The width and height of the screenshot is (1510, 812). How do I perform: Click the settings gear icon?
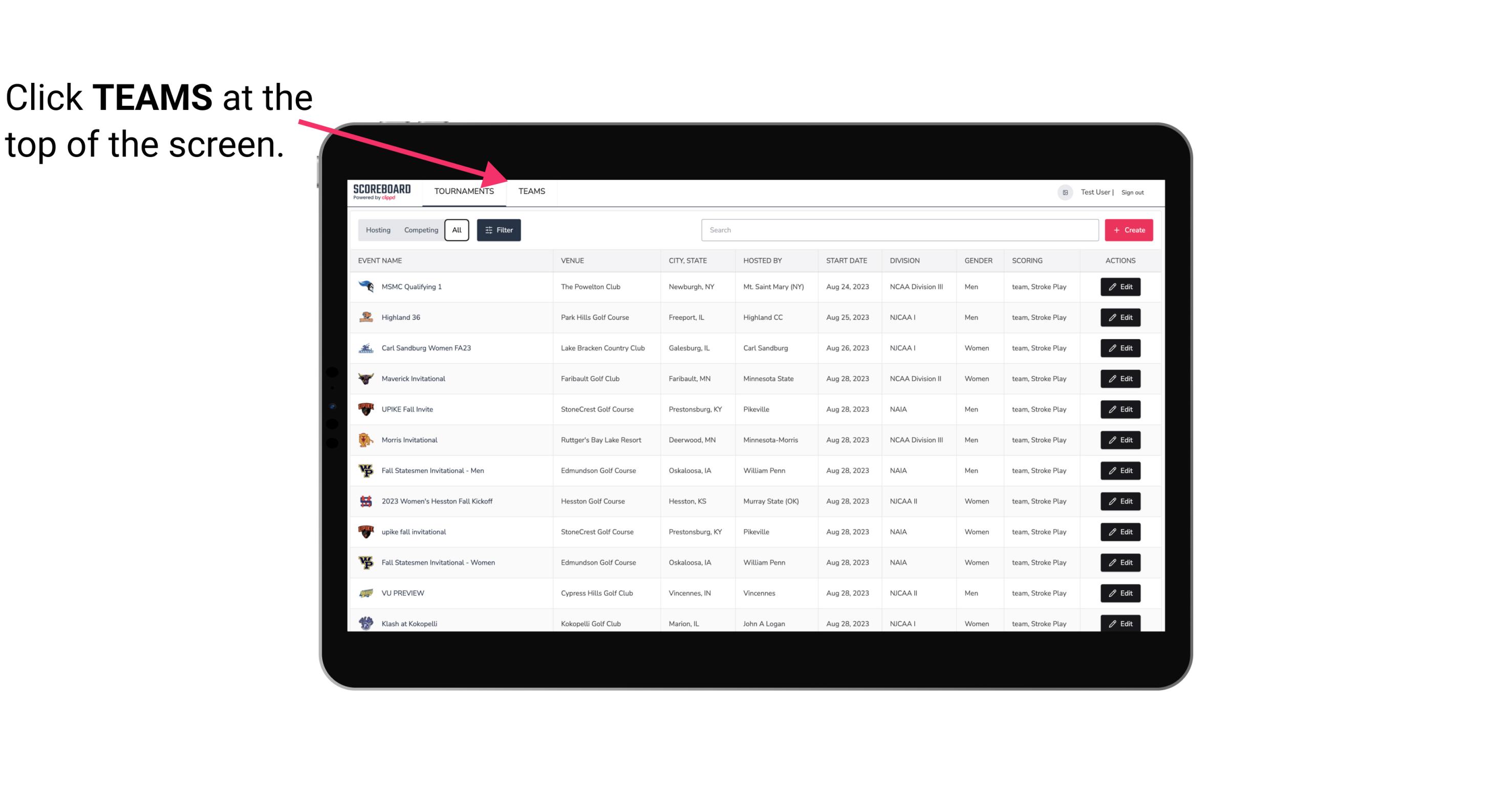(1063, 191)
